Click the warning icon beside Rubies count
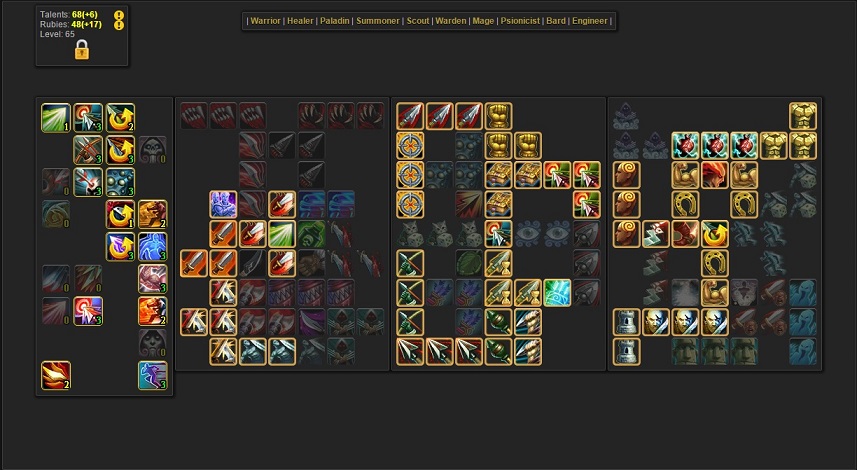Viewport: 857px width, 470px height. point(119,25)
